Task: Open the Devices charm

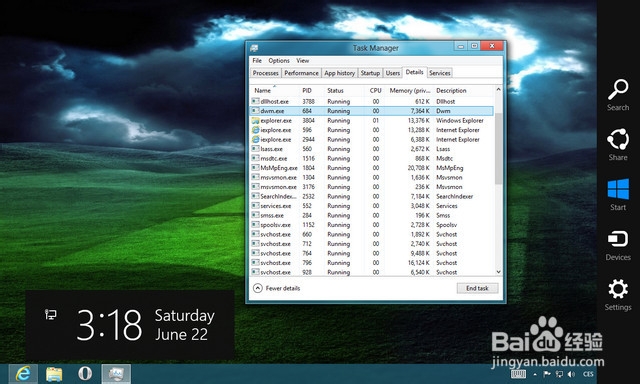Action: coord(618,245)
